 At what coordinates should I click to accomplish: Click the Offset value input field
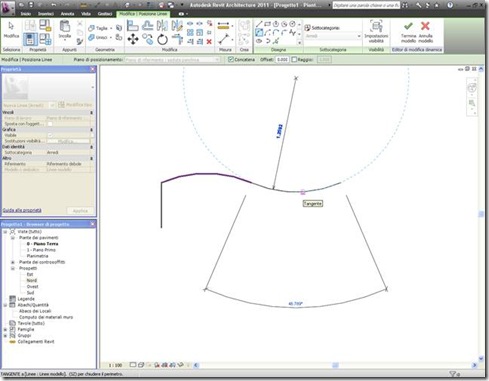click(x=282, y=60)
